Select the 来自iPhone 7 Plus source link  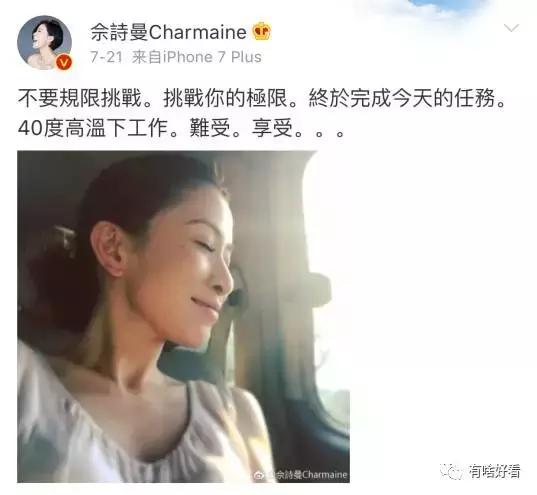[197, 57]
